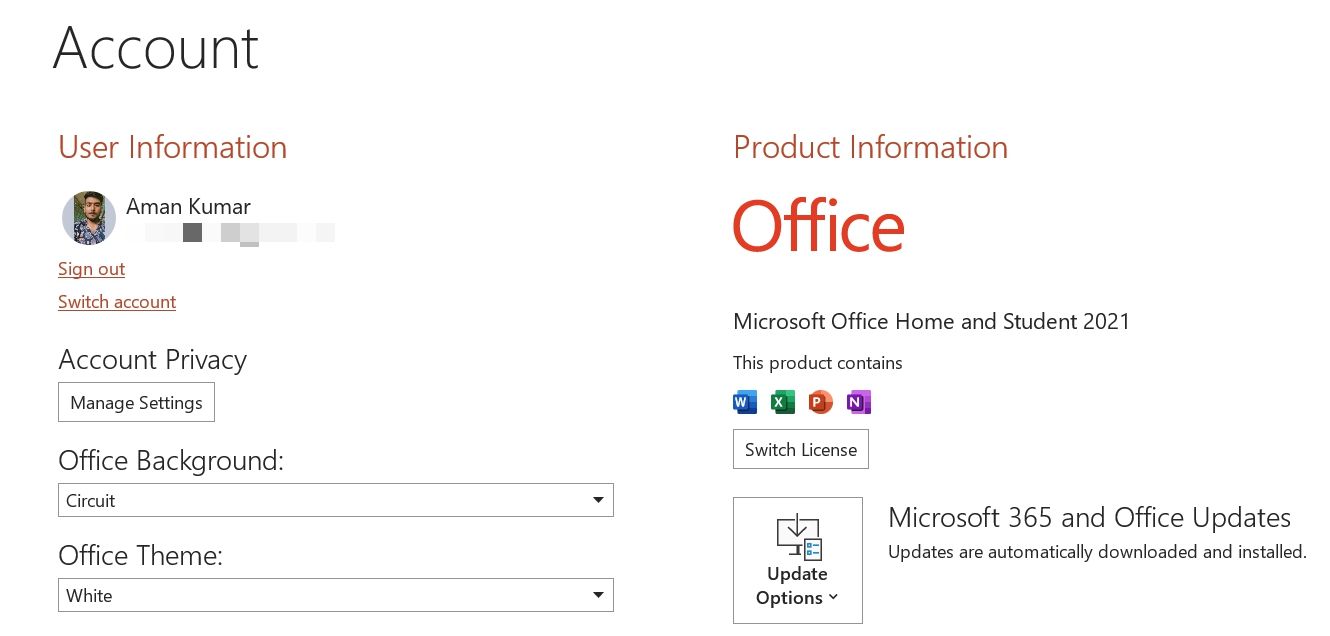Click the blurred email address under the name

tap(238, 233)
